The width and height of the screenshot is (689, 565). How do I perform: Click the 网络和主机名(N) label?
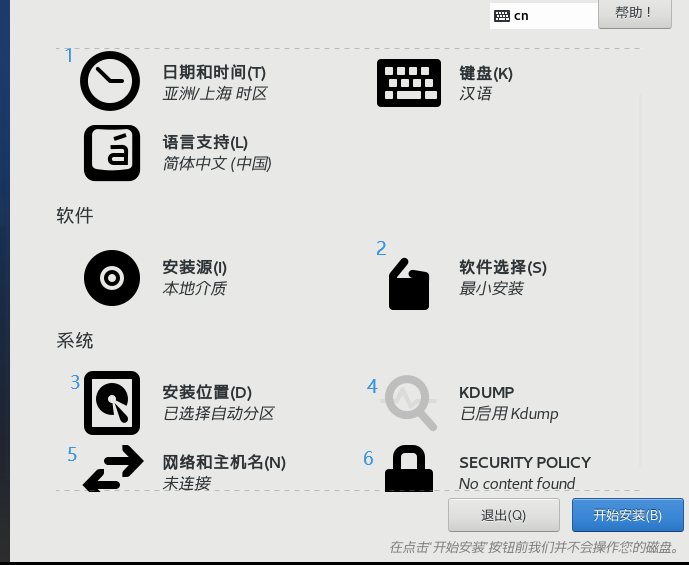[224, 462]
